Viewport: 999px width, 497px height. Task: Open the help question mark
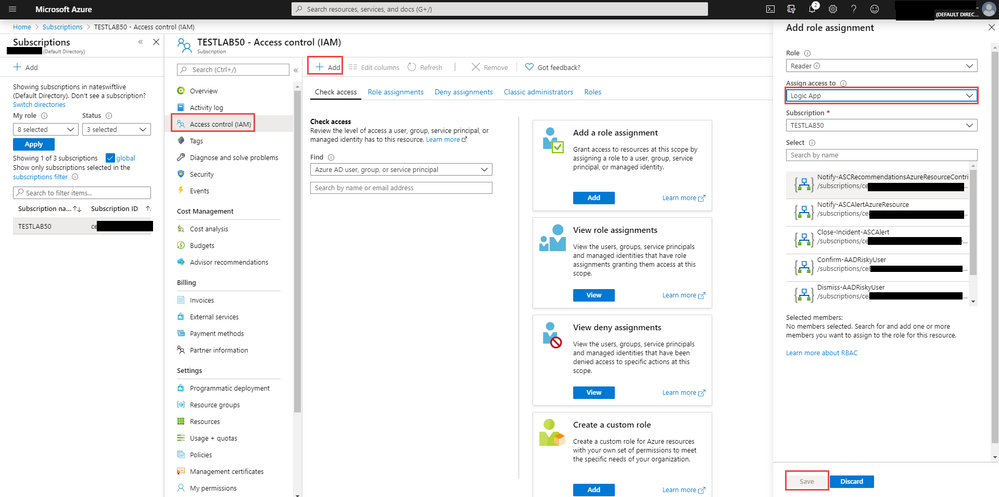pos(854,10)
